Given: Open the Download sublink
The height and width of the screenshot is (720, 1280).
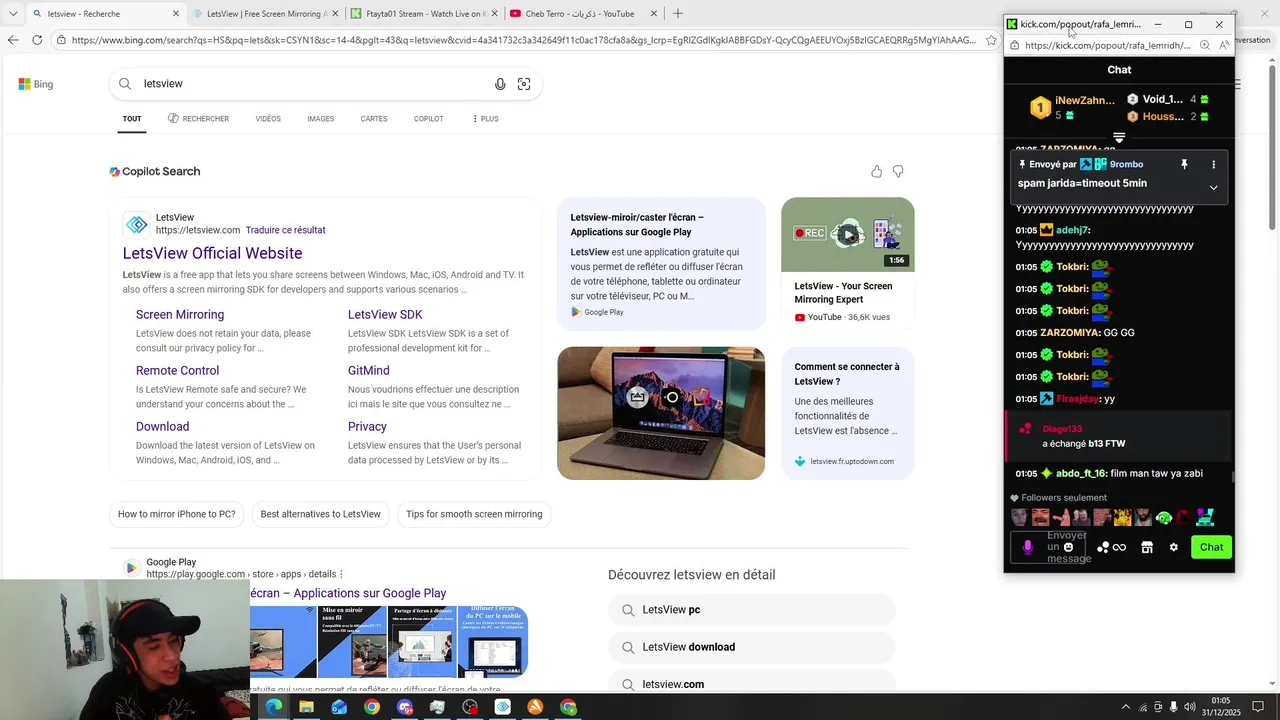Looking at the screenshot, I should [x=162, y=426].
